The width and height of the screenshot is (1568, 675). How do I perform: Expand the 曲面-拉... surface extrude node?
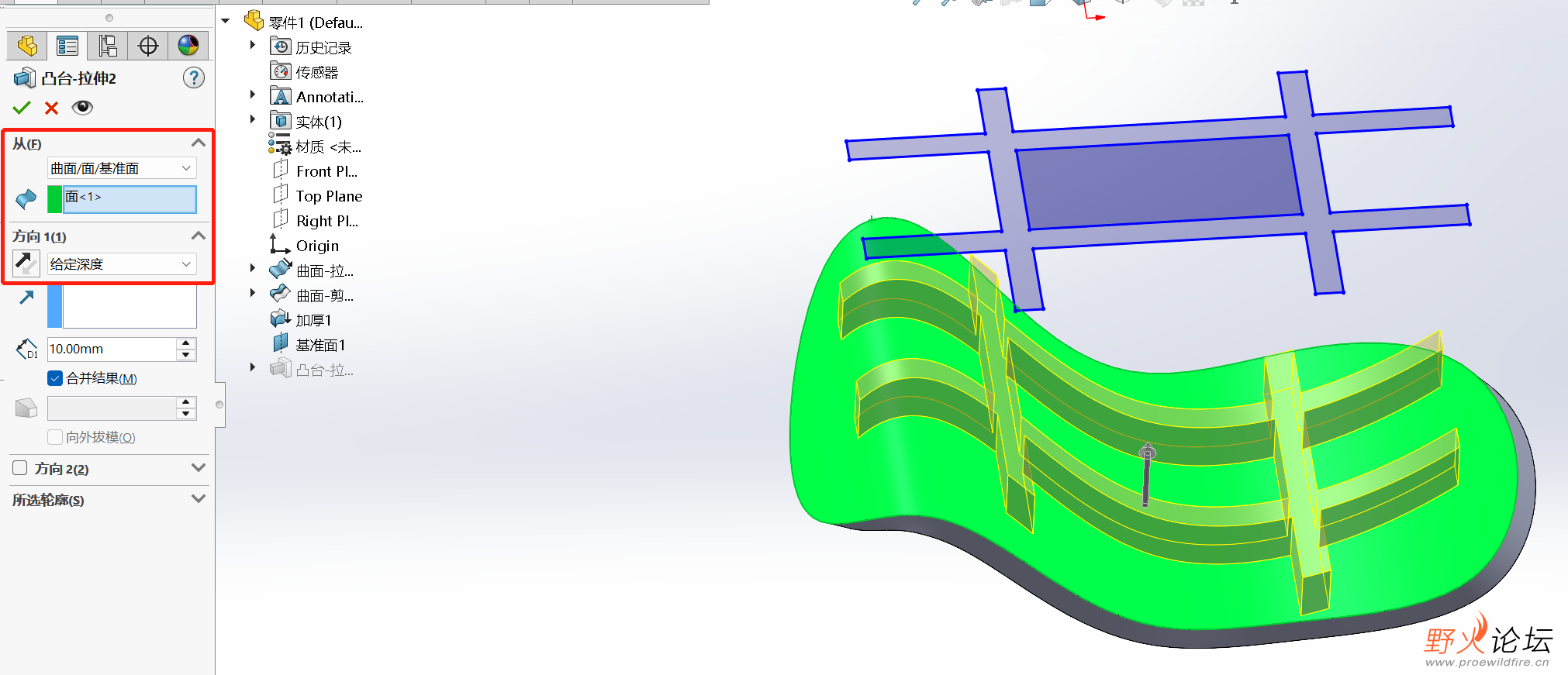pyautogui.click(x=253, y=269)
